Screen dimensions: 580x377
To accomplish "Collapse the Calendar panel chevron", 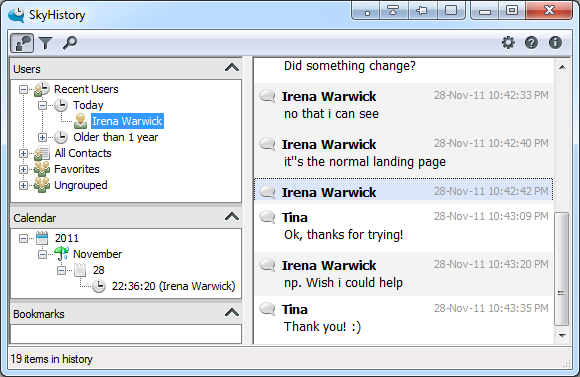I will (232, 216).
